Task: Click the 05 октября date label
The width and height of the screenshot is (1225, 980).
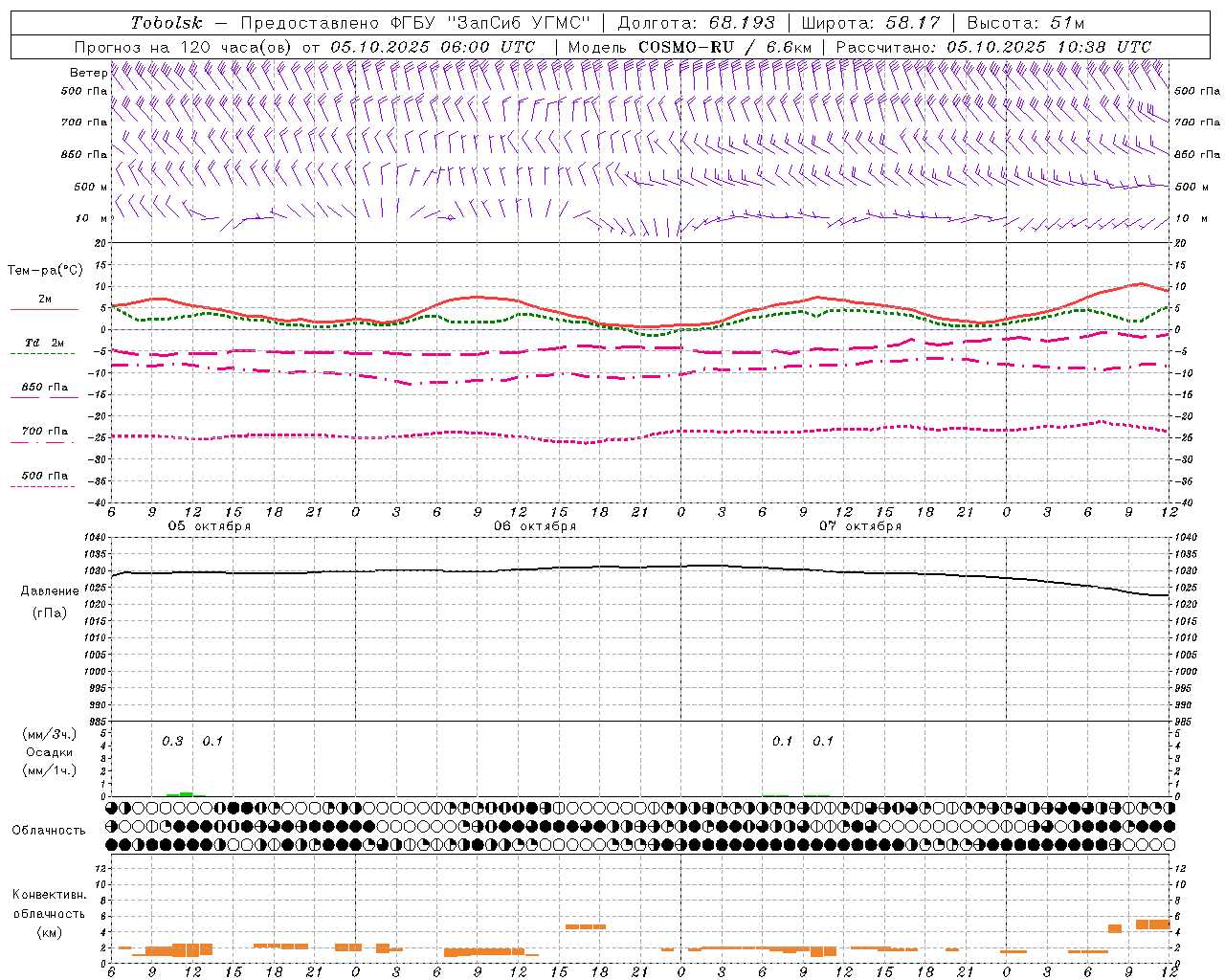Action: coord(210,526)
